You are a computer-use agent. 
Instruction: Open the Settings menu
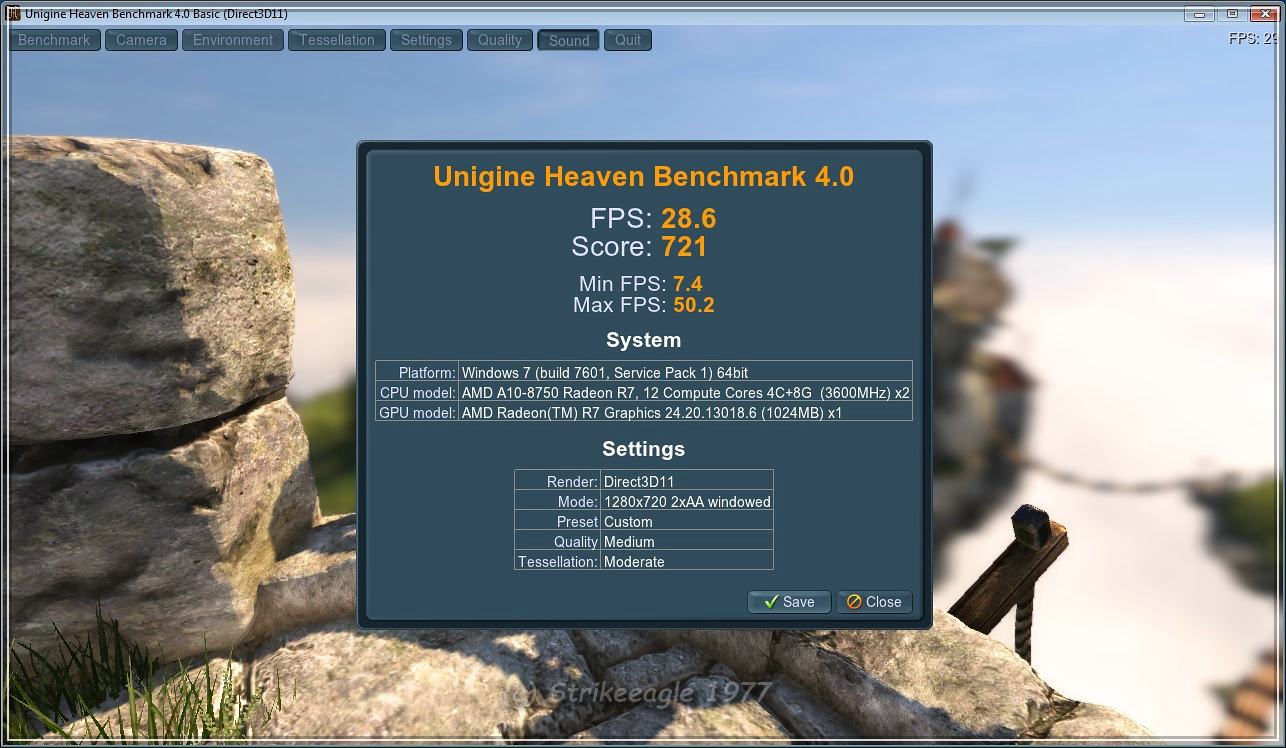426,40
